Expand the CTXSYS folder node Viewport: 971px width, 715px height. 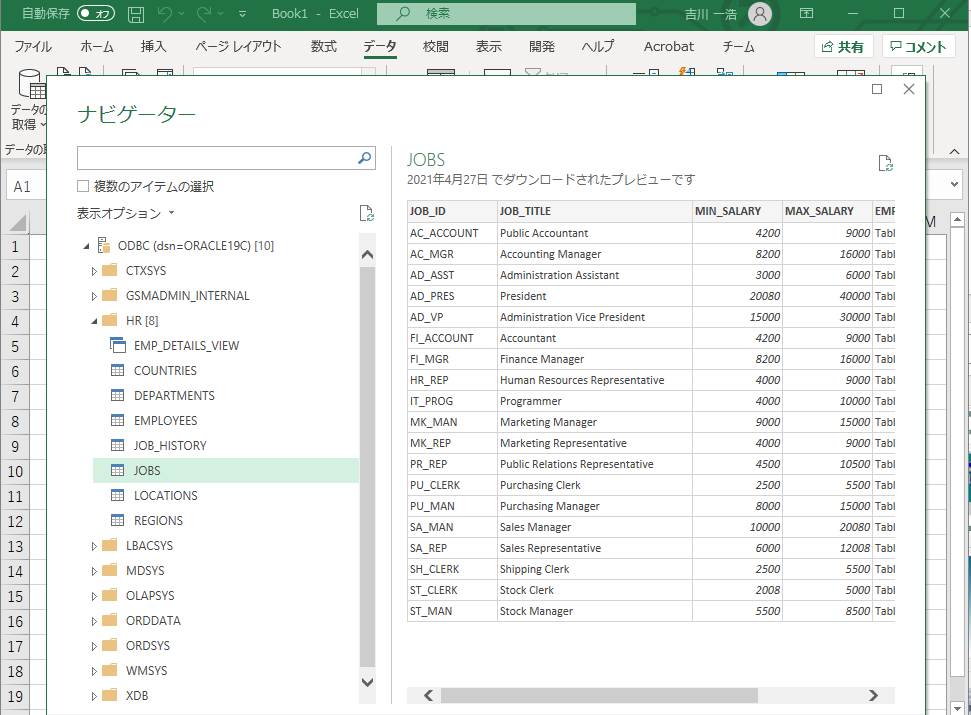(95, 271)
